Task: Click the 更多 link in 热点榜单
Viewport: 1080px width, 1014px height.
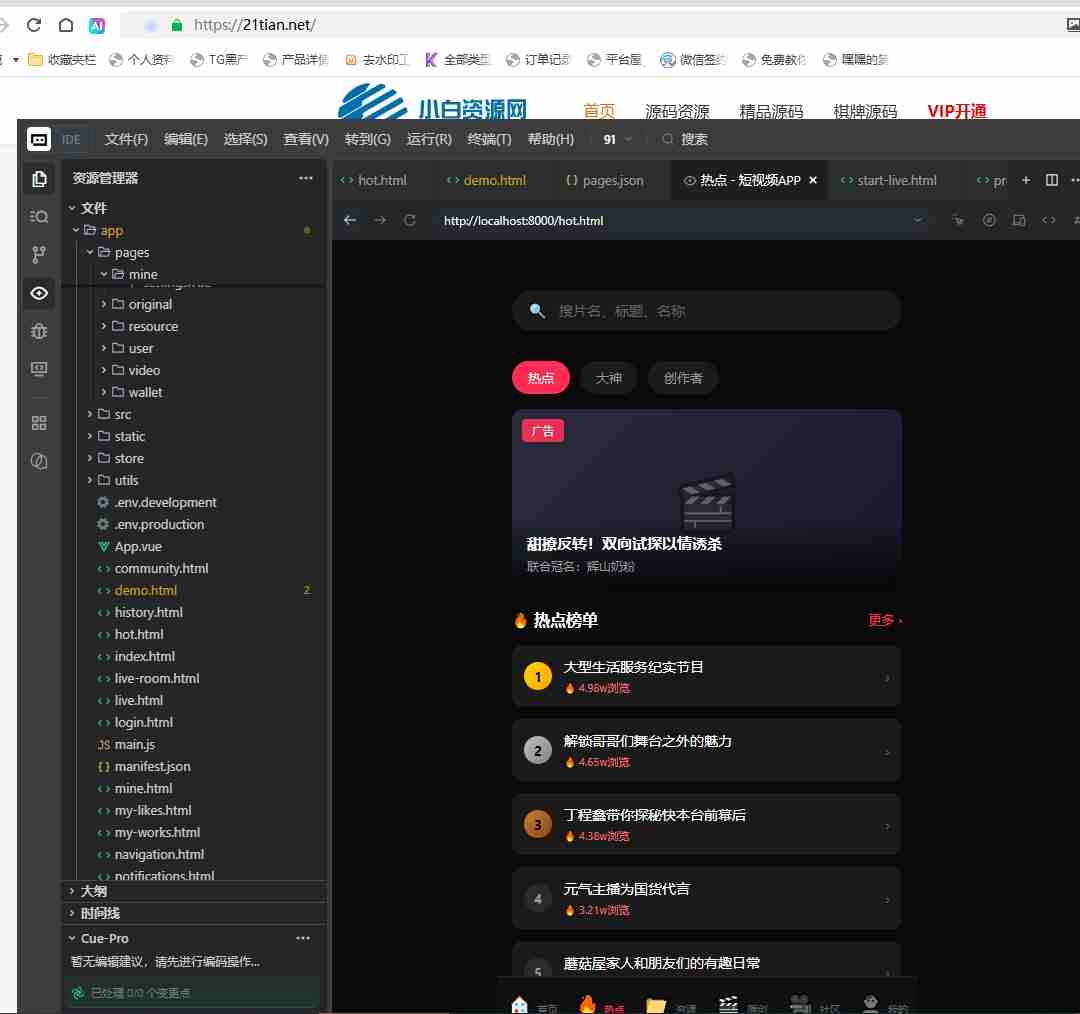Action: (x=885, y=621)
